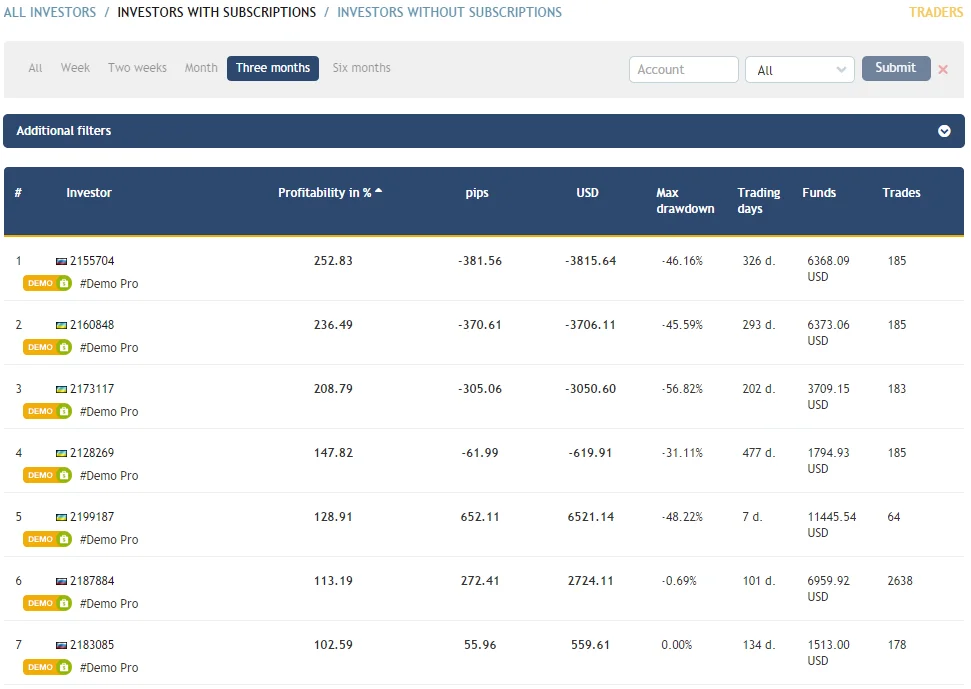
Task: Go to TRADERS link
Action: pyautogui.click(x=936, y=12)
